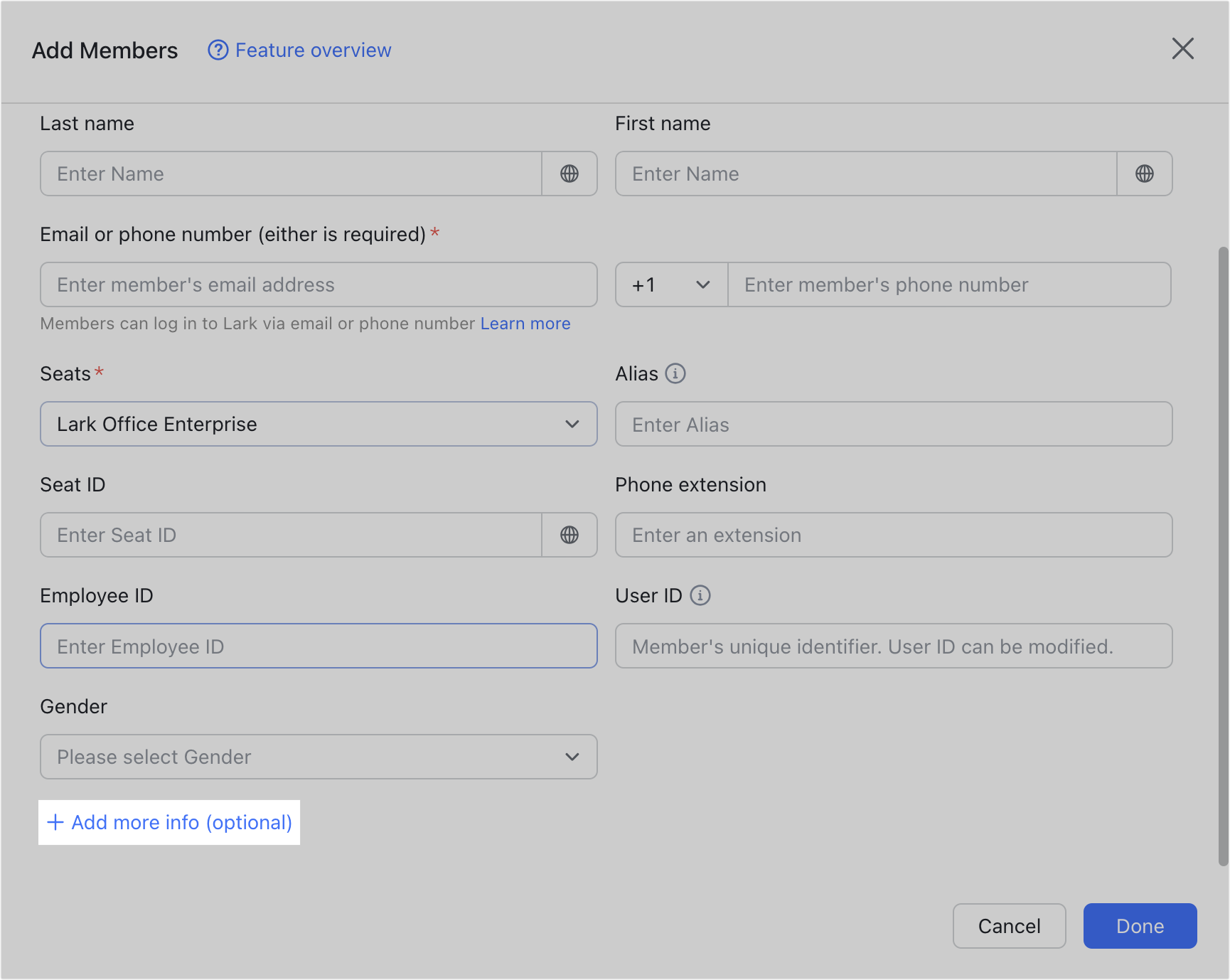Open Feature overview link

coord(313,50)
